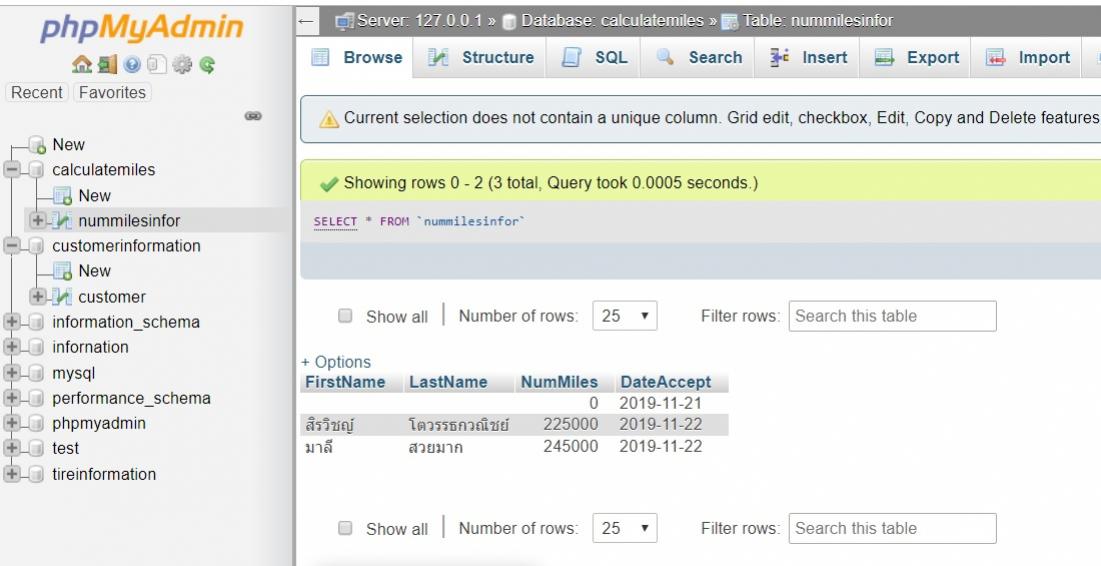
Task: Select the 225000 NumMiles cell
Action: coord(563,425)
